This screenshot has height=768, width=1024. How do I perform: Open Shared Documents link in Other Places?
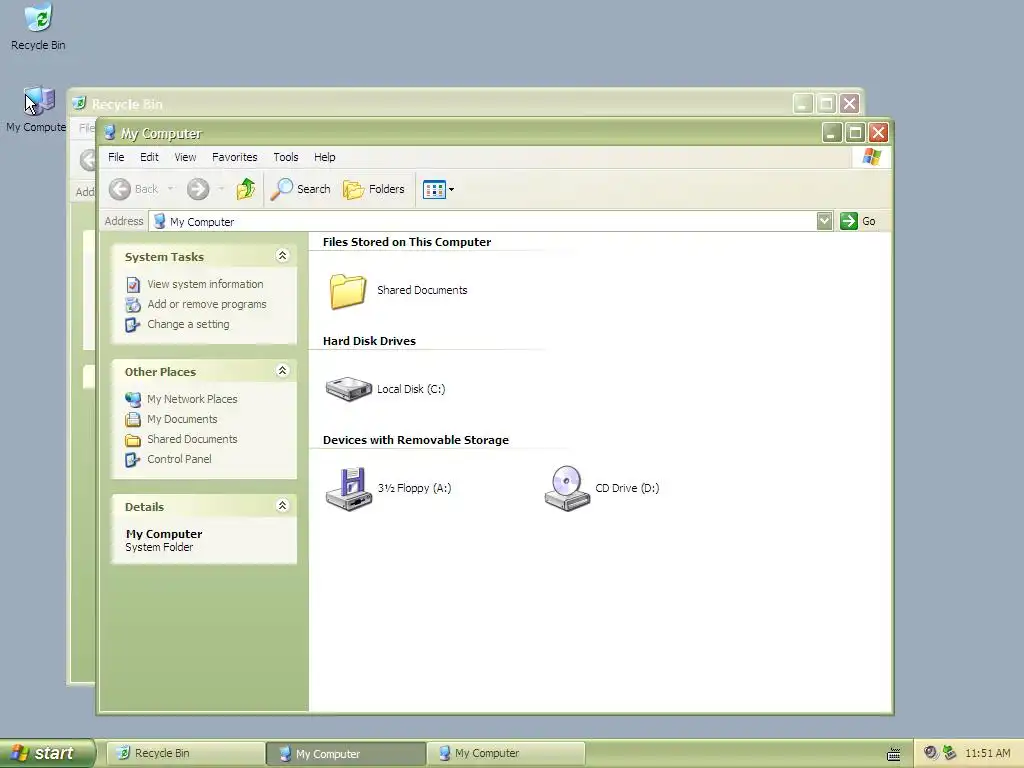coord(192,440)
